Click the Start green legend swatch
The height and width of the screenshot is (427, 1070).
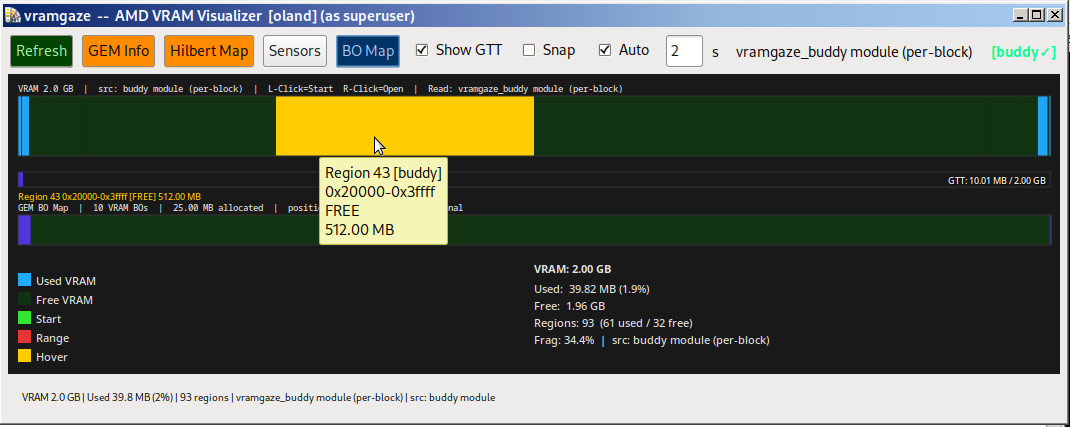[x=25, y=319]
